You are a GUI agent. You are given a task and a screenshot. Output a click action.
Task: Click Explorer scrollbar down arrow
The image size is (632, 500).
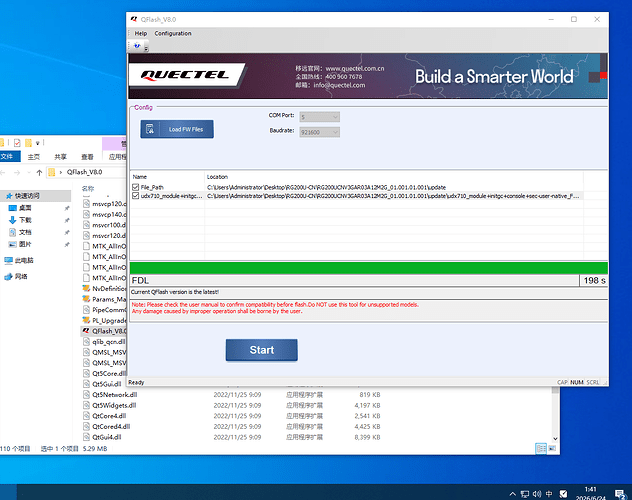(x=555, y=438)
